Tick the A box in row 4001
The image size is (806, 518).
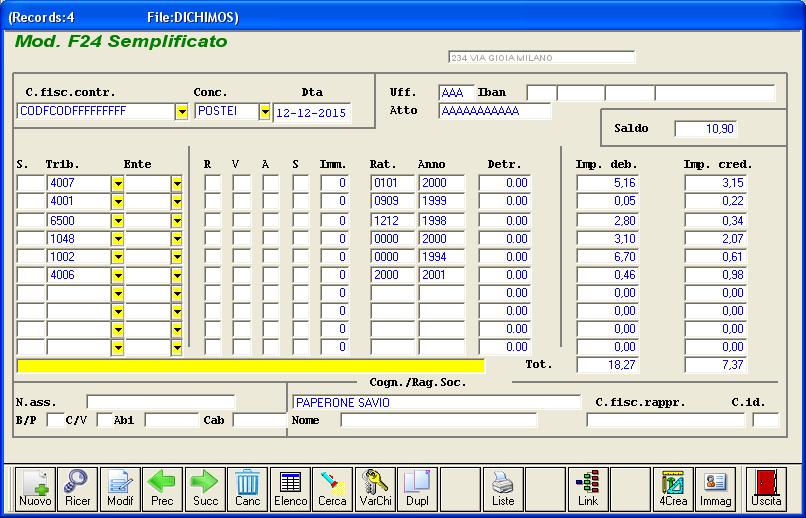[x=270, y=201]
